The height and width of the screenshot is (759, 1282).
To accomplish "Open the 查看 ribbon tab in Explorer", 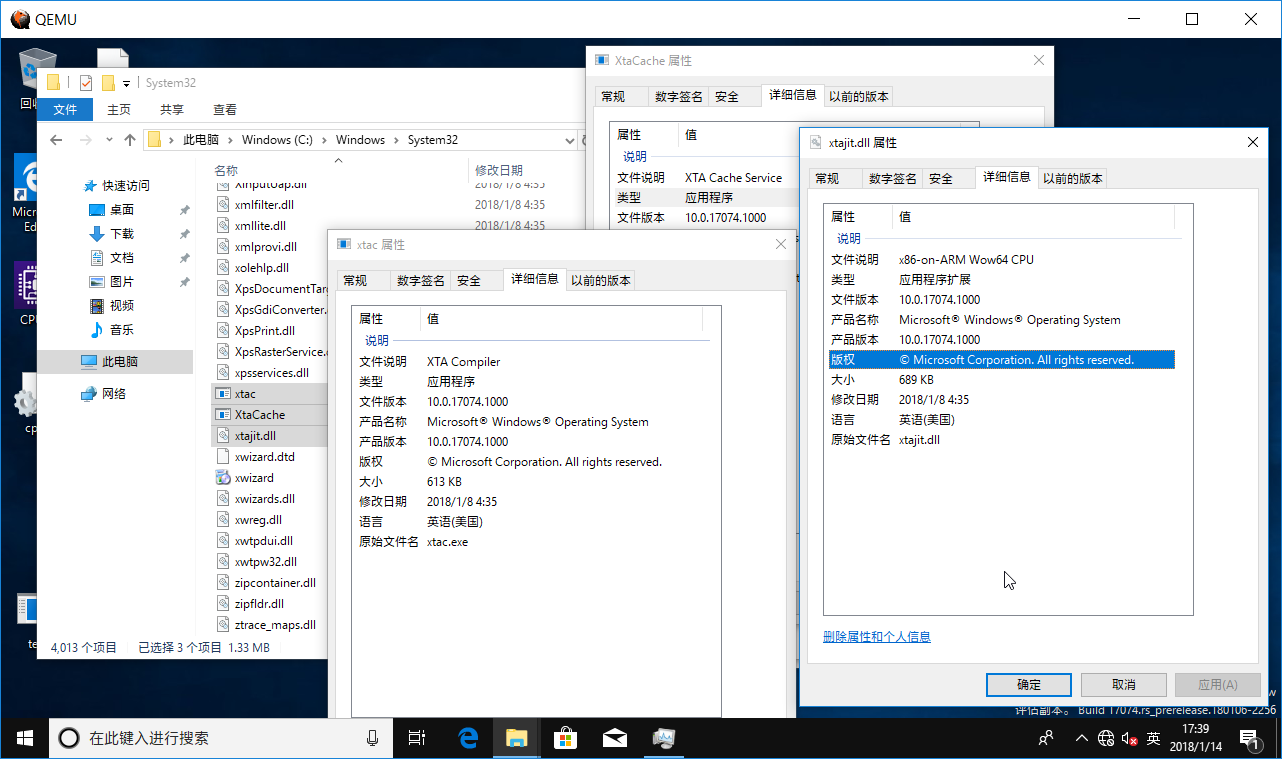I will (x=225, y=109).
